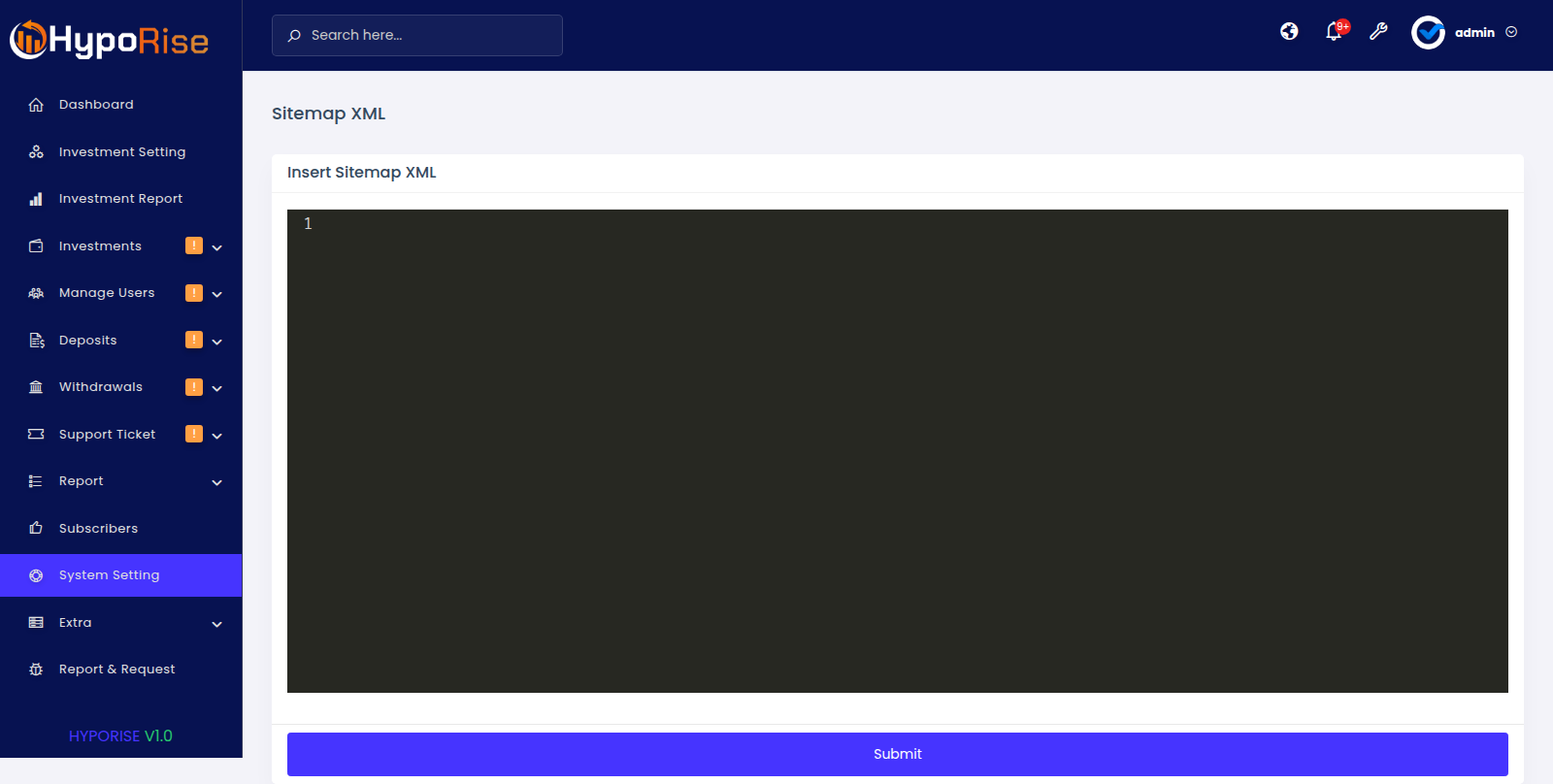1553x784 pixels.
Task: Click the Manage Users orange alert badge
Action: coord(194,292)
